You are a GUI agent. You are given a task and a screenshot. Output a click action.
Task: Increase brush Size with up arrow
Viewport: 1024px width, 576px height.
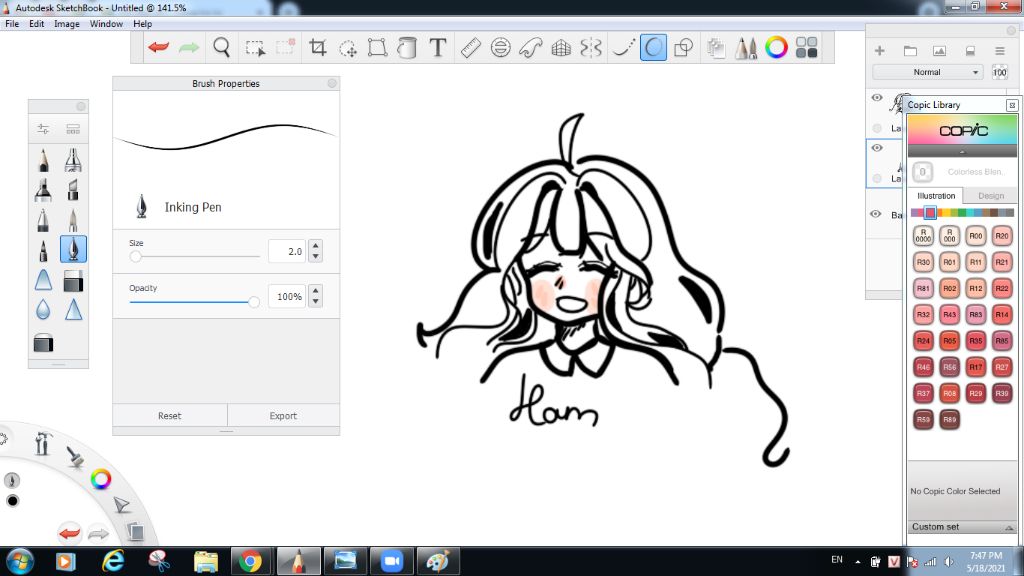316,246
